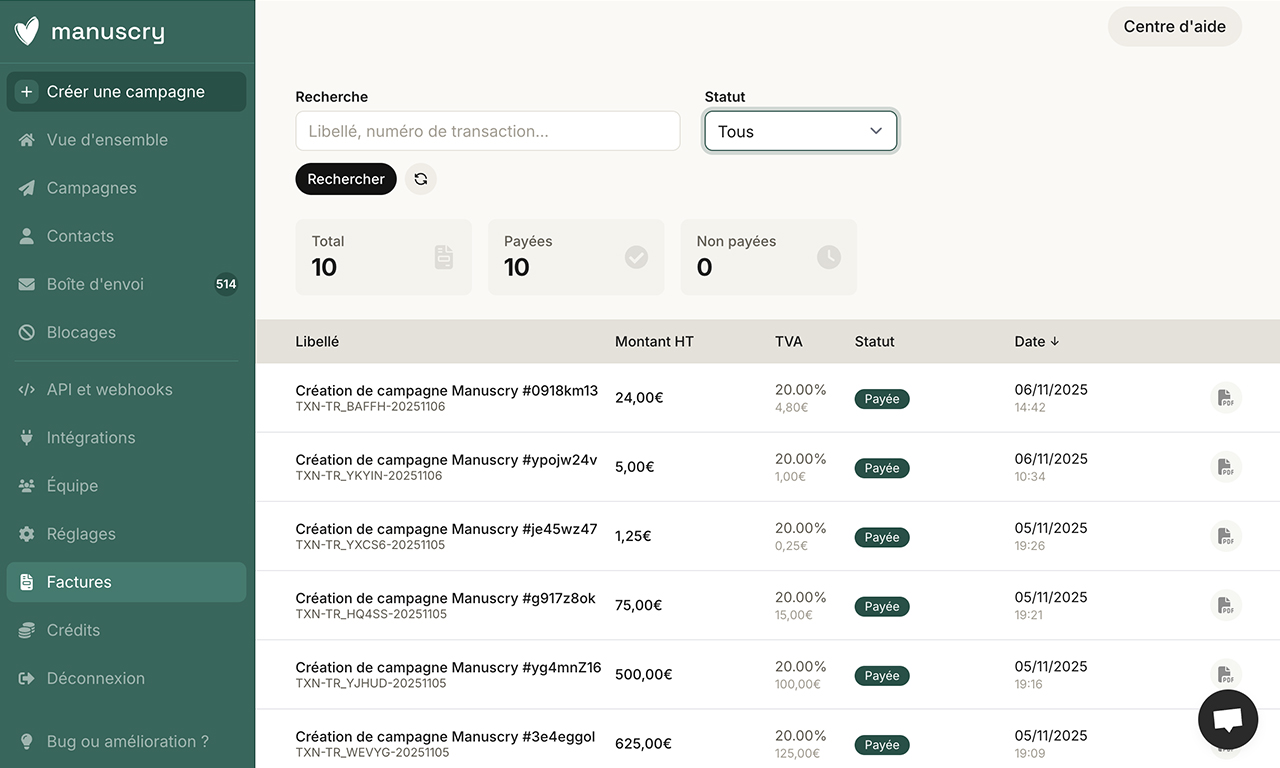
Task: Click the Rechercher button
Action: click(x=345, y=179)
